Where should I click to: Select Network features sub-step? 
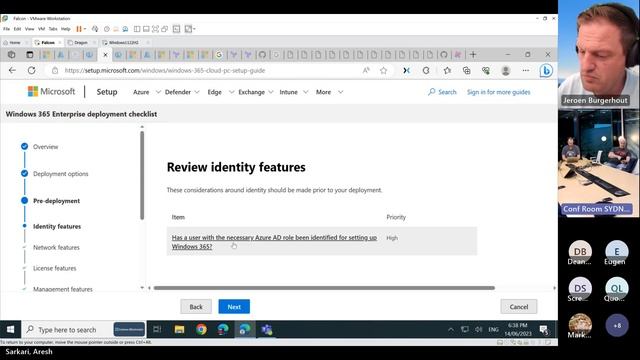(x=56, y=247)
